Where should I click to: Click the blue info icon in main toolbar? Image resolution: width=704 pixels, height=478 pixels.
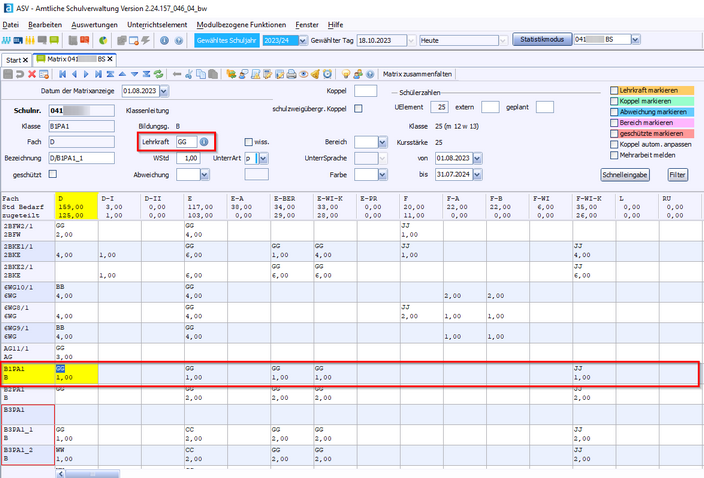tap(164, 40)
